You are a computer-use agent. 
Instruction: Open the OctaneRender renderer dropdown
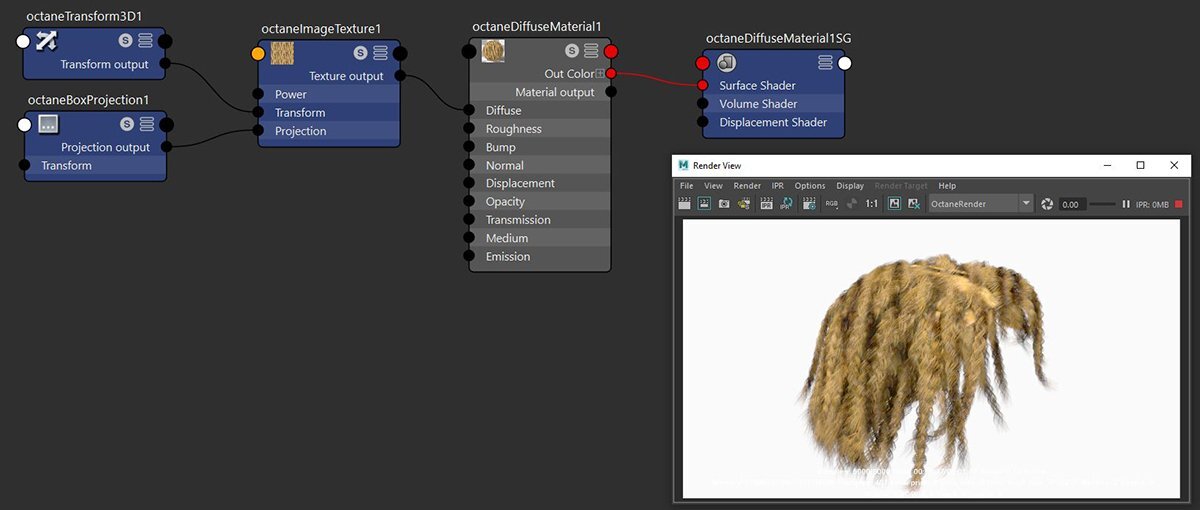1025,204
